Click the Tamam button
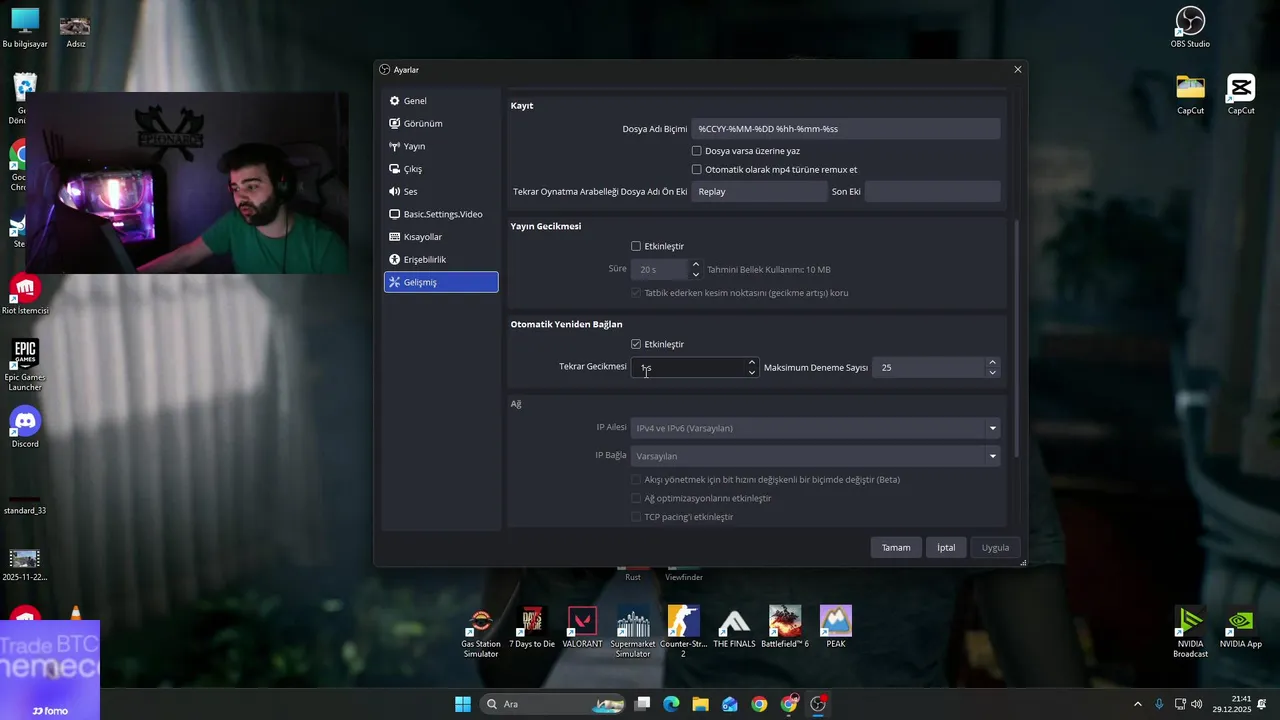Screen dimensions: 1280x720 pyautogui.click(x=896, y=548)
